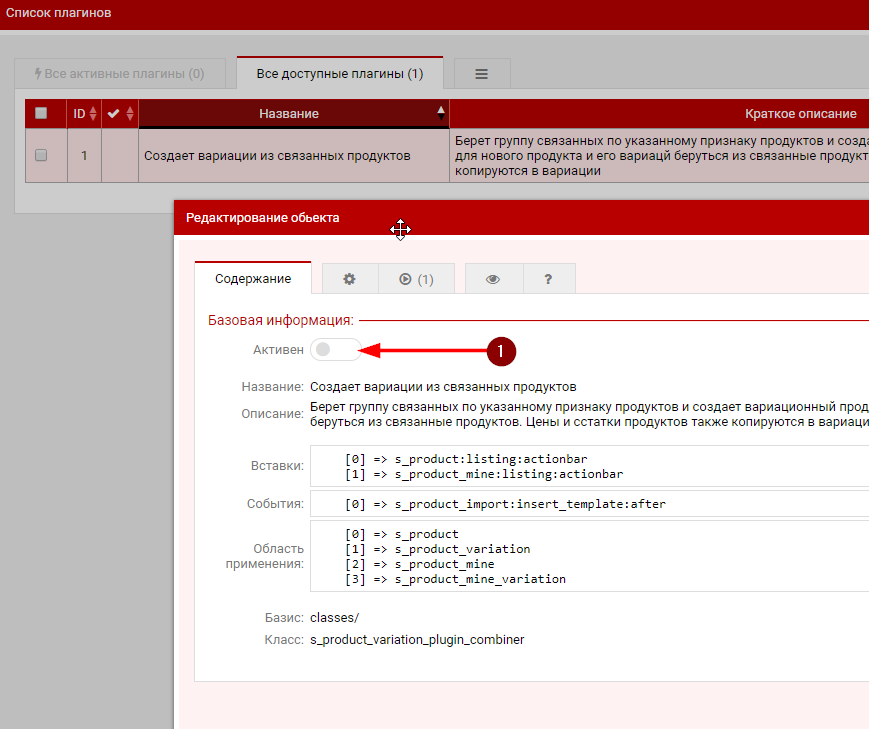Switch to Все активные плагины tab
Screen dimensions: 869x729
click(x=119, y=74)
